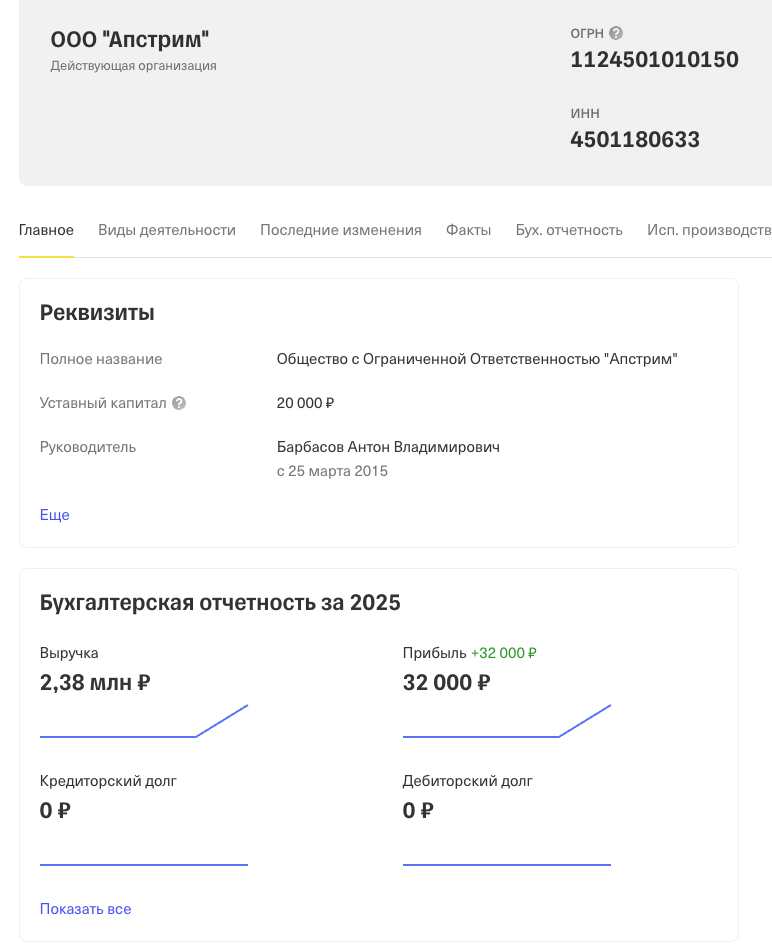Click the revenue value 2,38 млн ₽
This screenshot has height=948, width=772.
pyautogui.click(x=95, y=683)
